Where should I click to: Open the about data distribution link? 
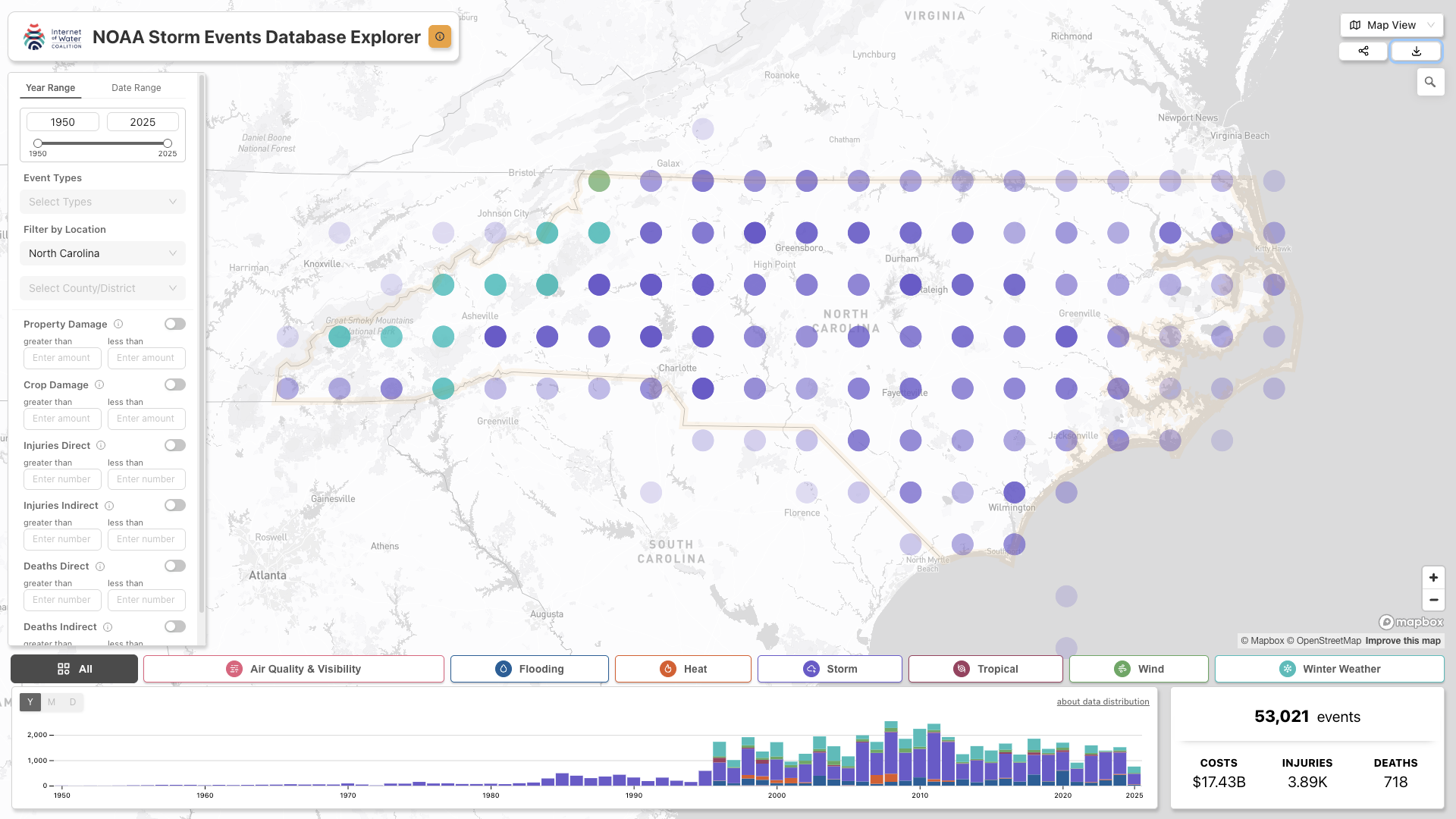pyautogui.click(x=1103, y=701)
